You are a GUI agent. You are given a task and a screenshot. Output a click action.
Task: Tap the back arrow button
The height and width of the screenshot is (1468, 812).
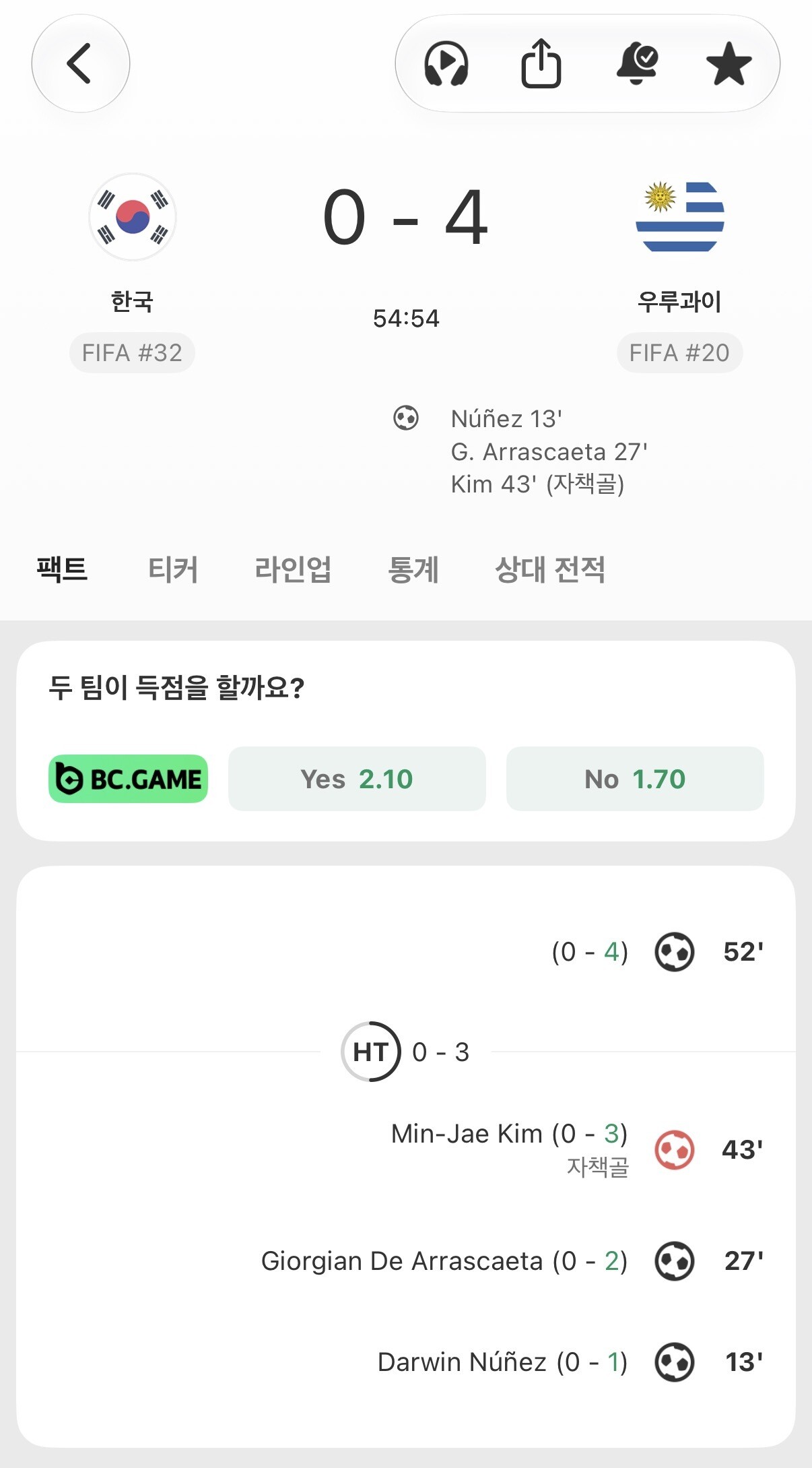pos(80,63)
